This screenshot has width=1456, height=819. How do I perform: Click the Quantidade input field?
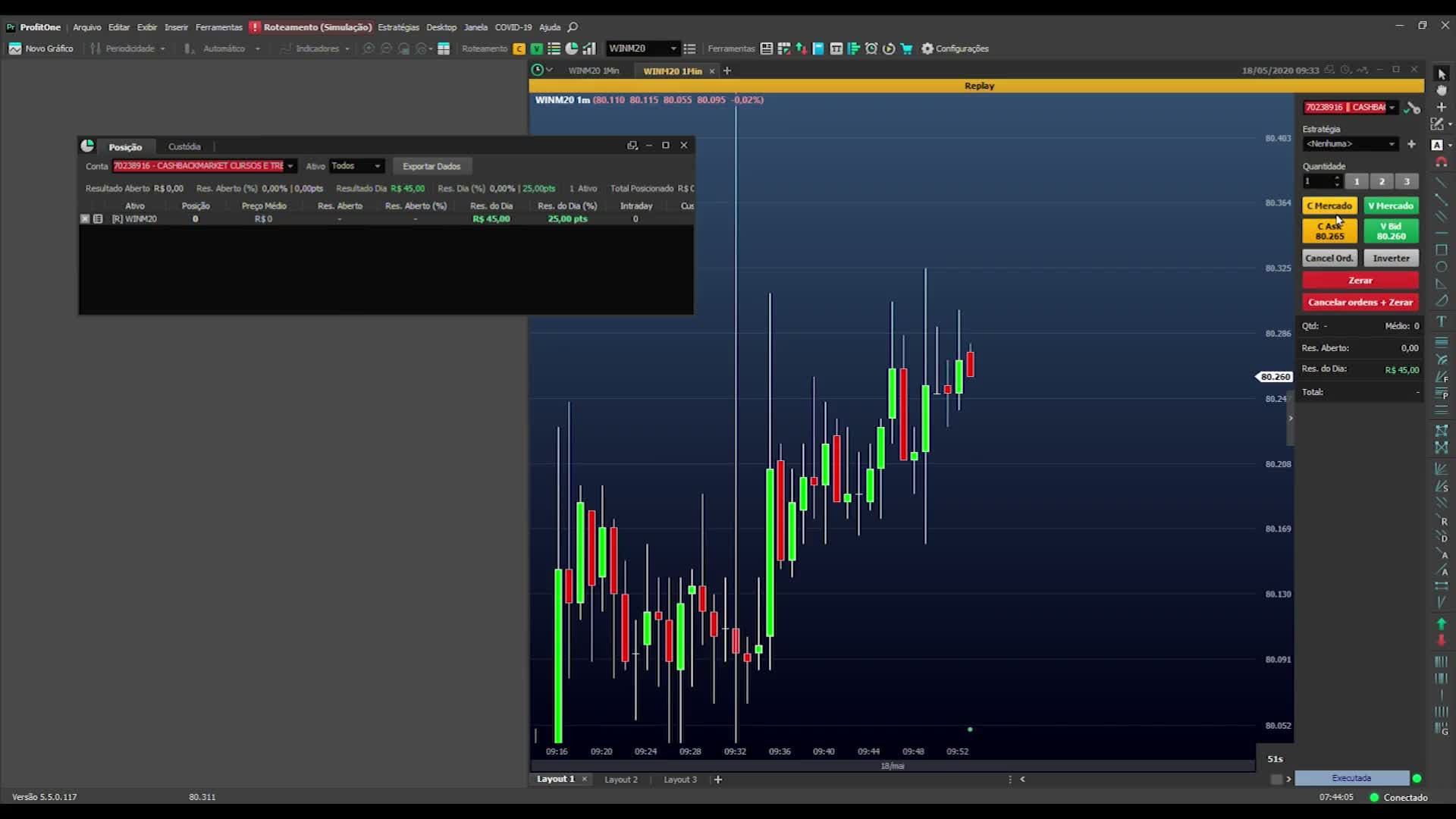click(x=1317, y=181)
